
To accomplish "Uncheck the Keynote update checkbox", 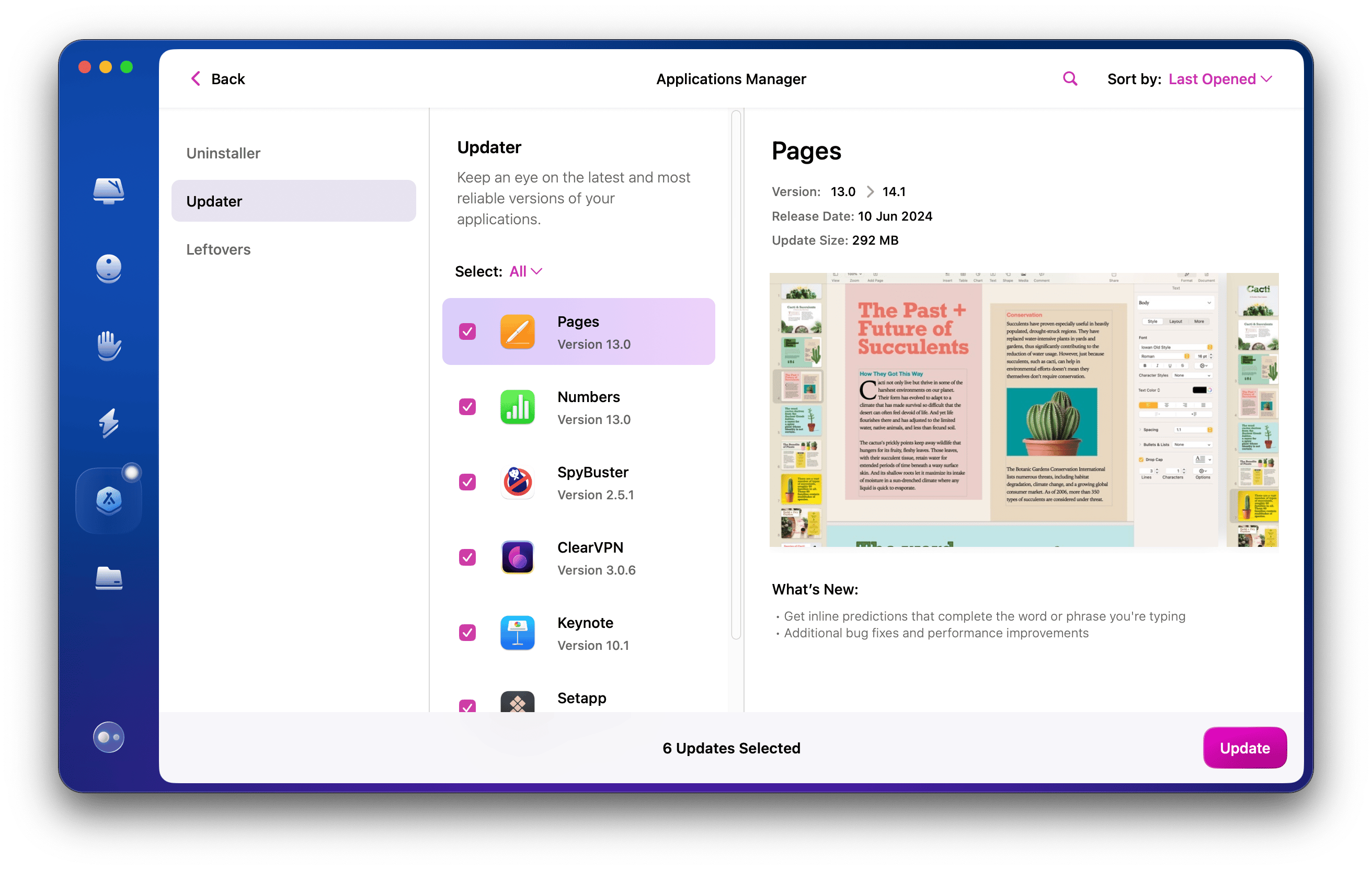I will [467, 633].
